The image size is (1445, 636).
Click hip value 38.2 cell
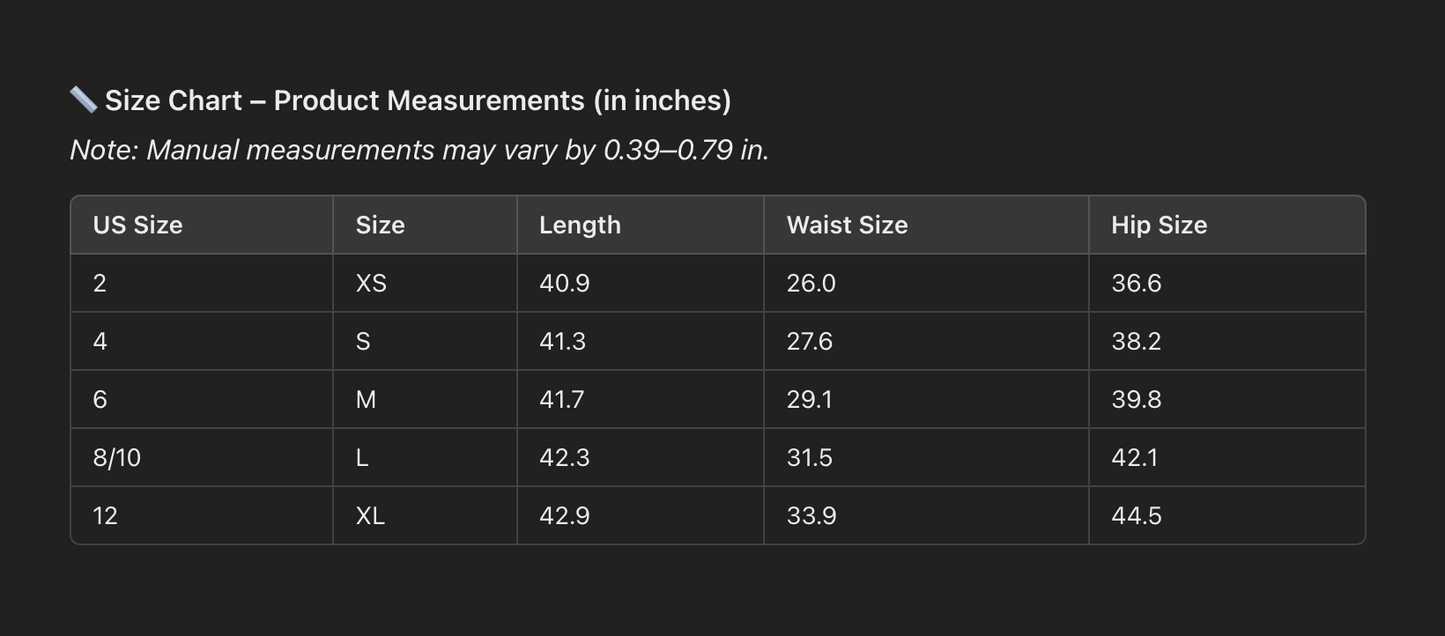point(1136,342)
